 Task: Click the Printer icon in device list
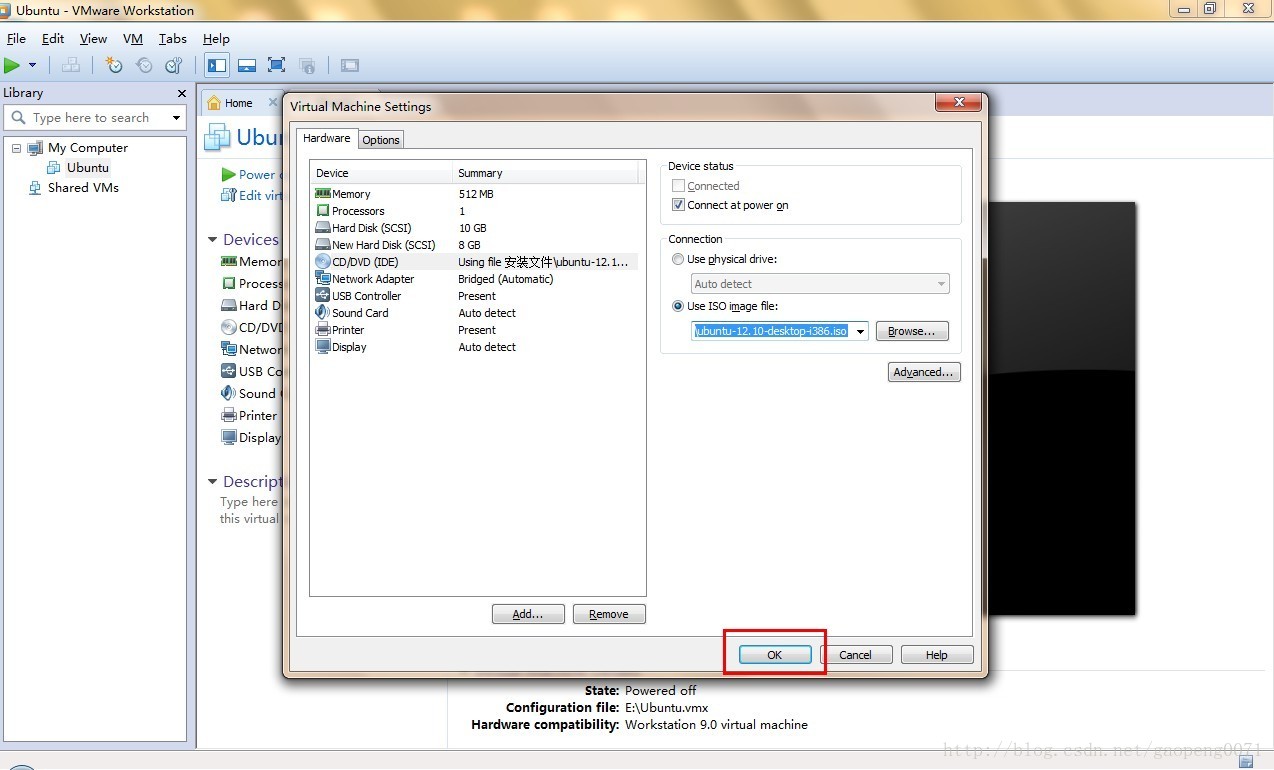pos(323,330)
